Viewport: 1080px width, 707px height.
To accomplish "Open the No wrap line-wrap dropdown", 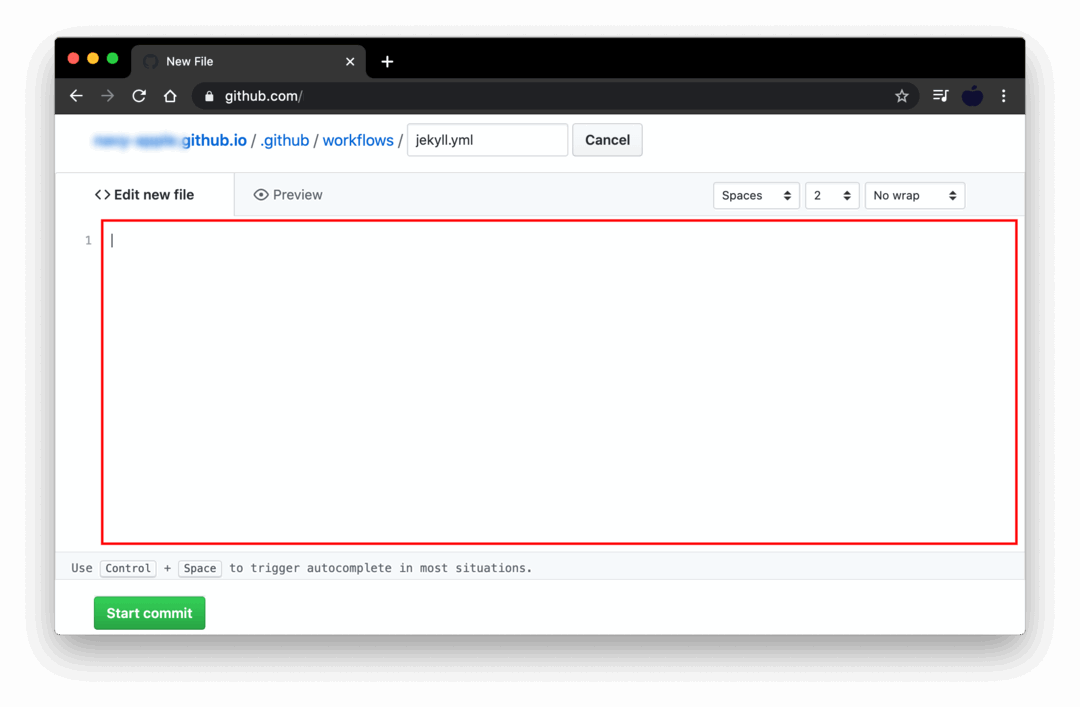I will (914, 195).
